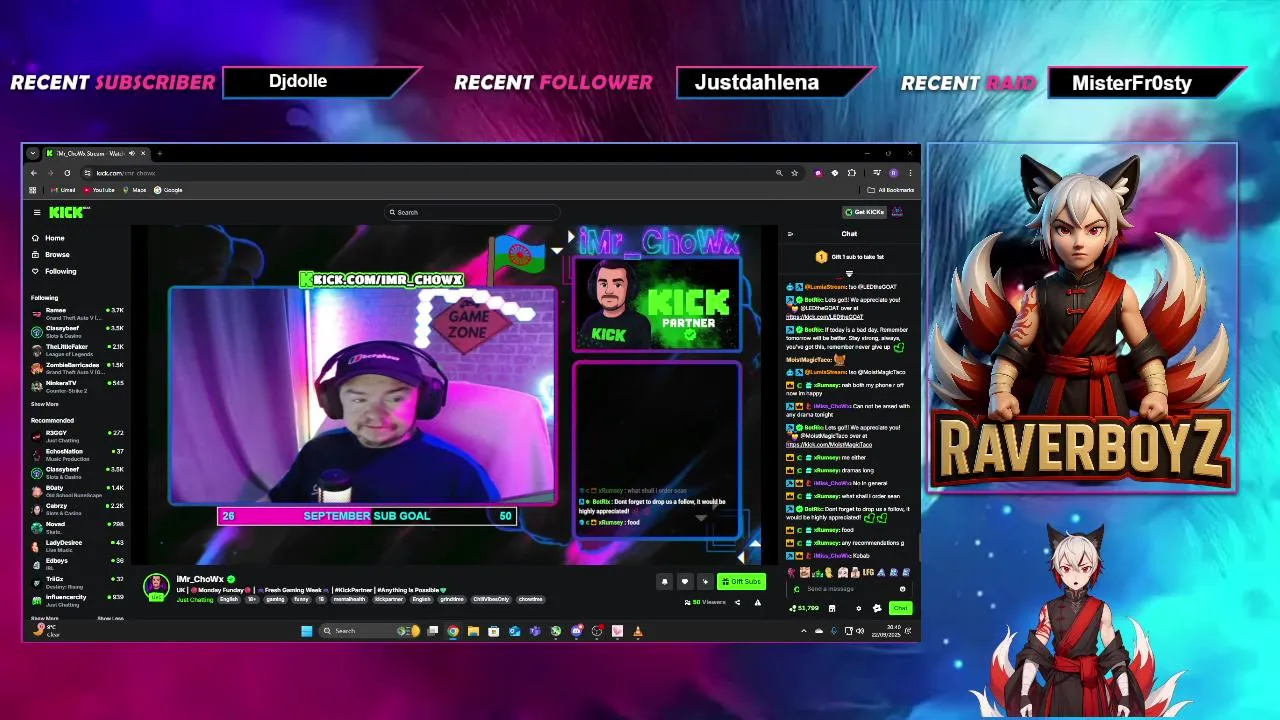Show hidden system tray icons
Image resolution: width=1280 pixels, height=720 pixels.
point(803,631)
